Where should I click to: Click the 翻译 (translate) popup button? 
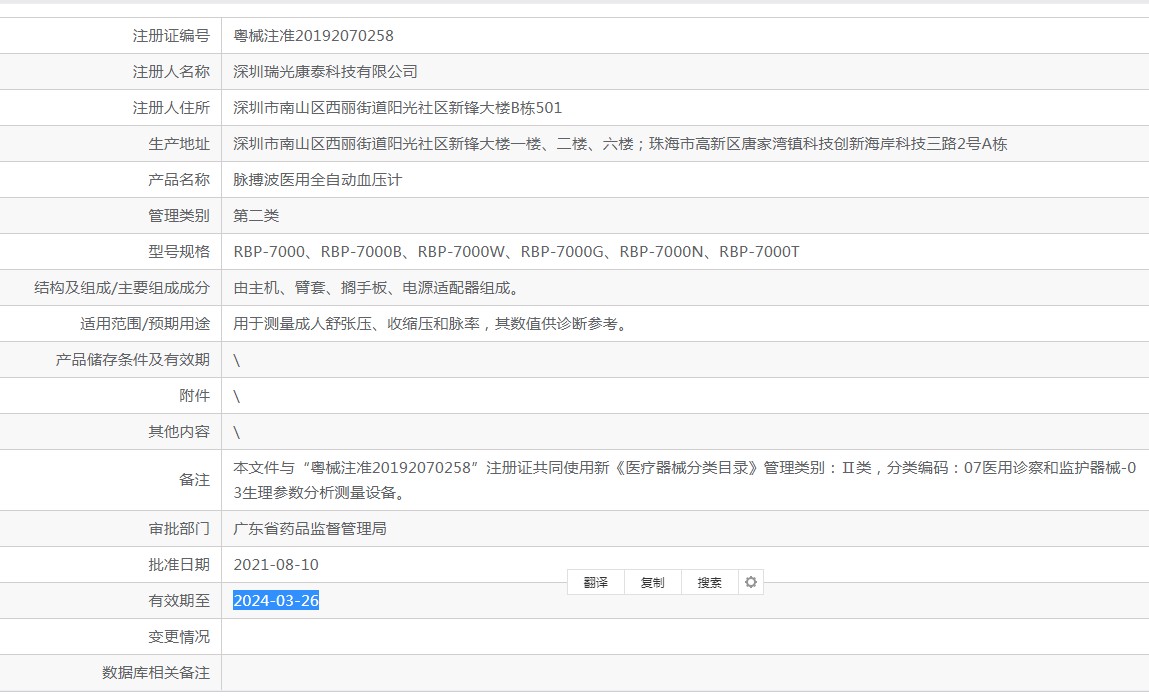596,582
